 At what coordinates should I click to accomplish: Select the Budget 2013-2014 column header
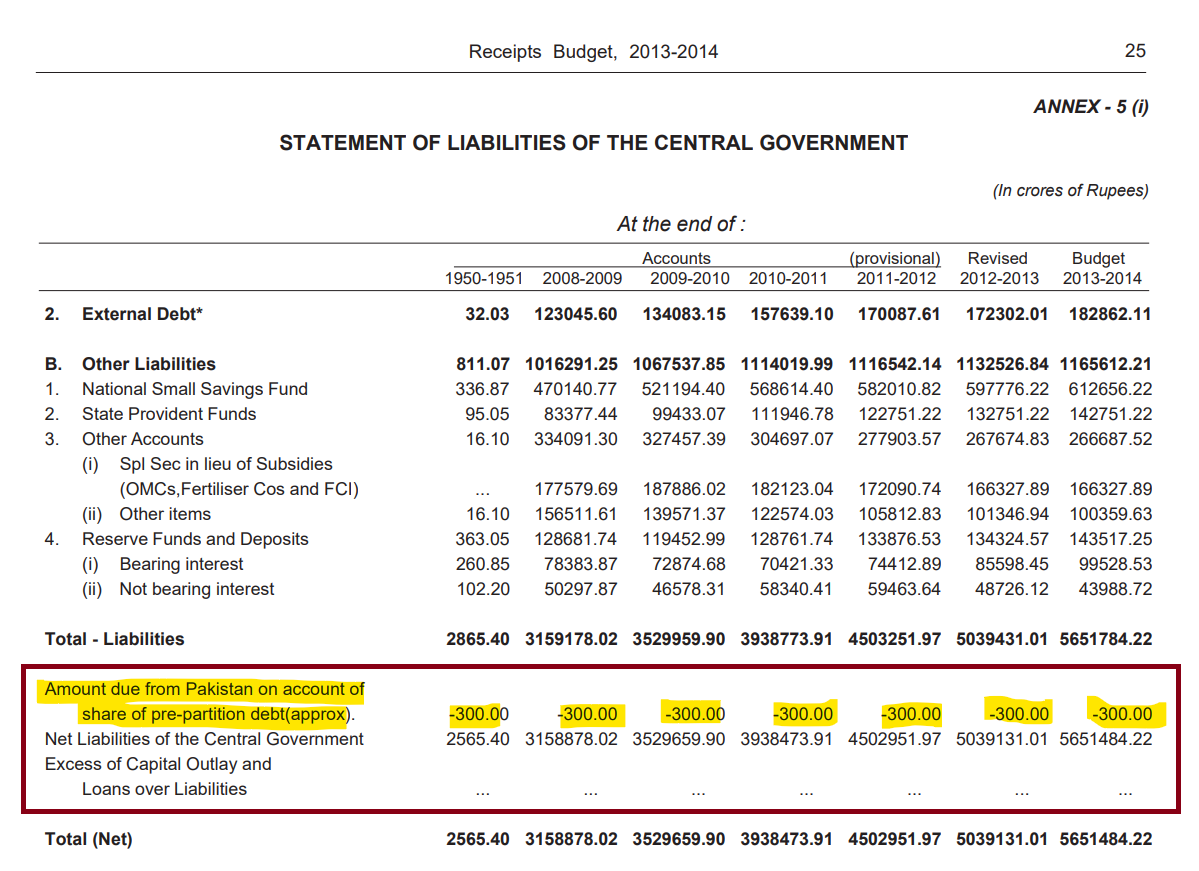(1101, 268)
